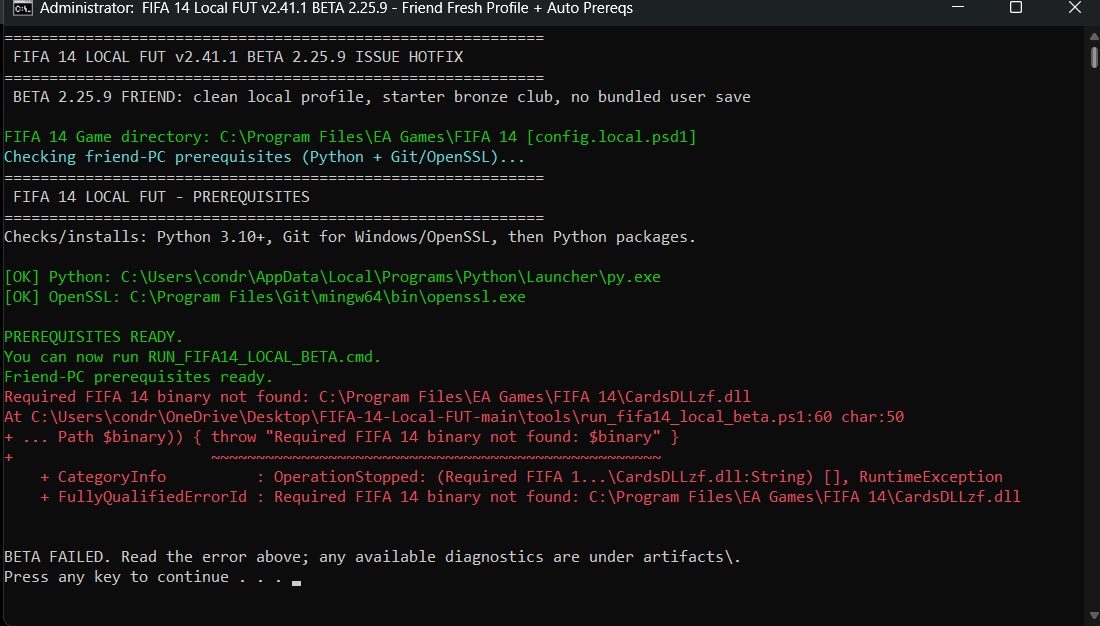Click the '[OK] Python:' path line
The height and width of the screenshot is (626, 1100).
point(332,277)
